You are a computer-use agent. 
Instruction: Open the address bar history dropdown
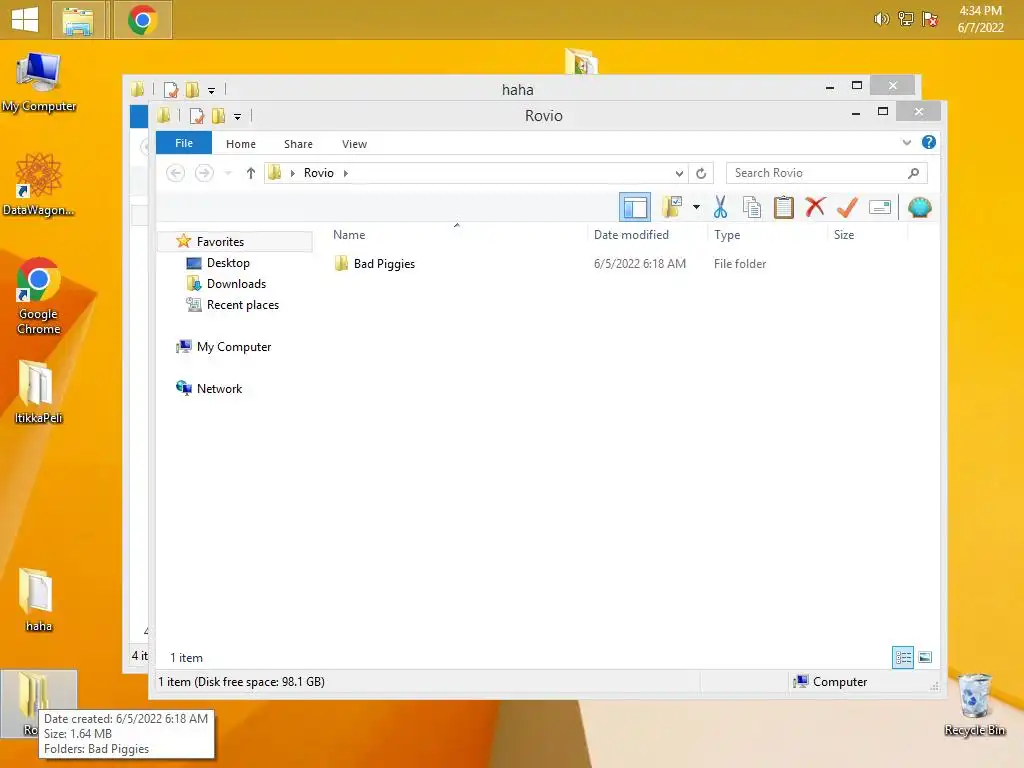679,173
